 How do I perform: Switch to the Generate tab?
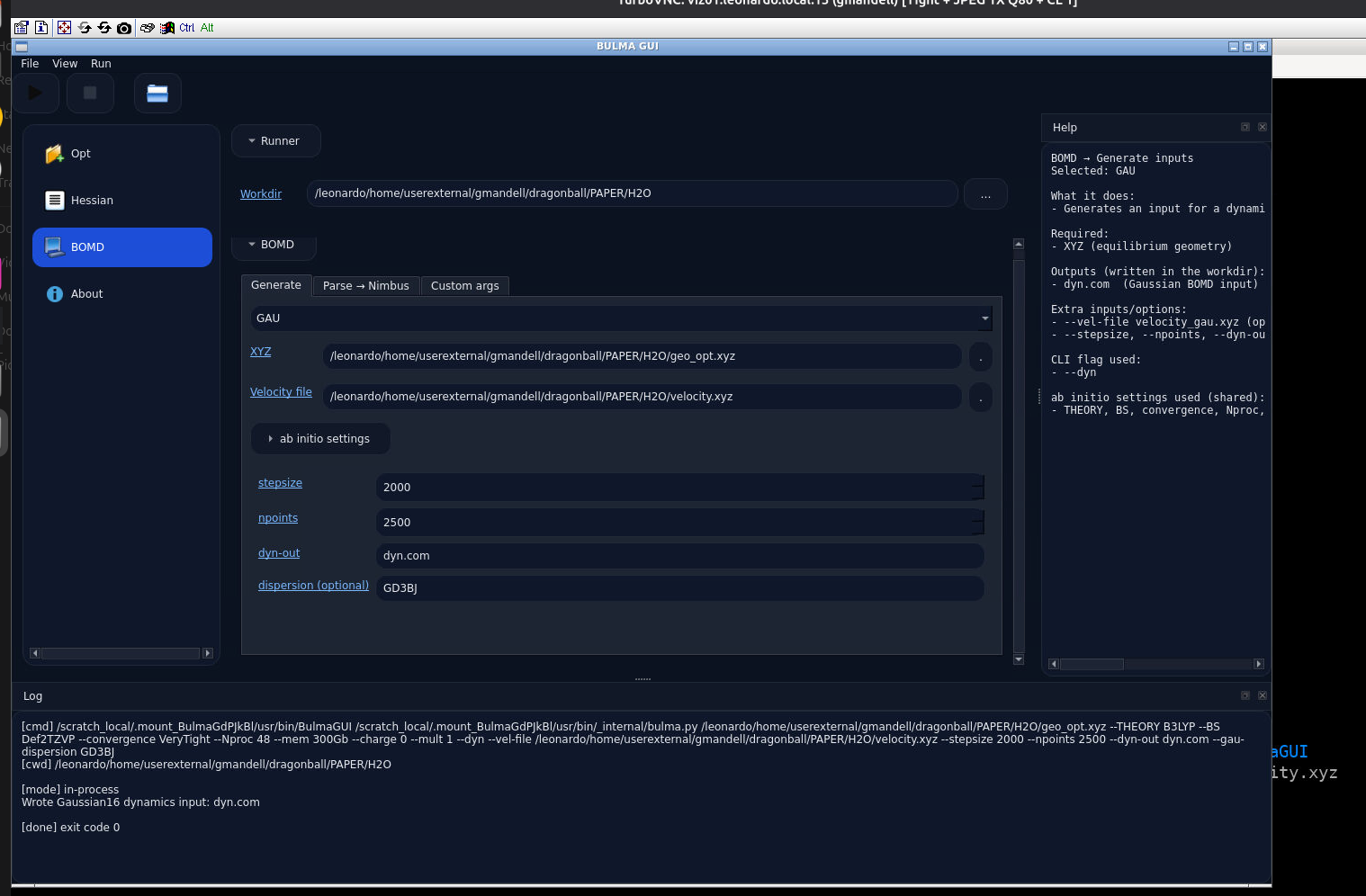coord(276,285)
